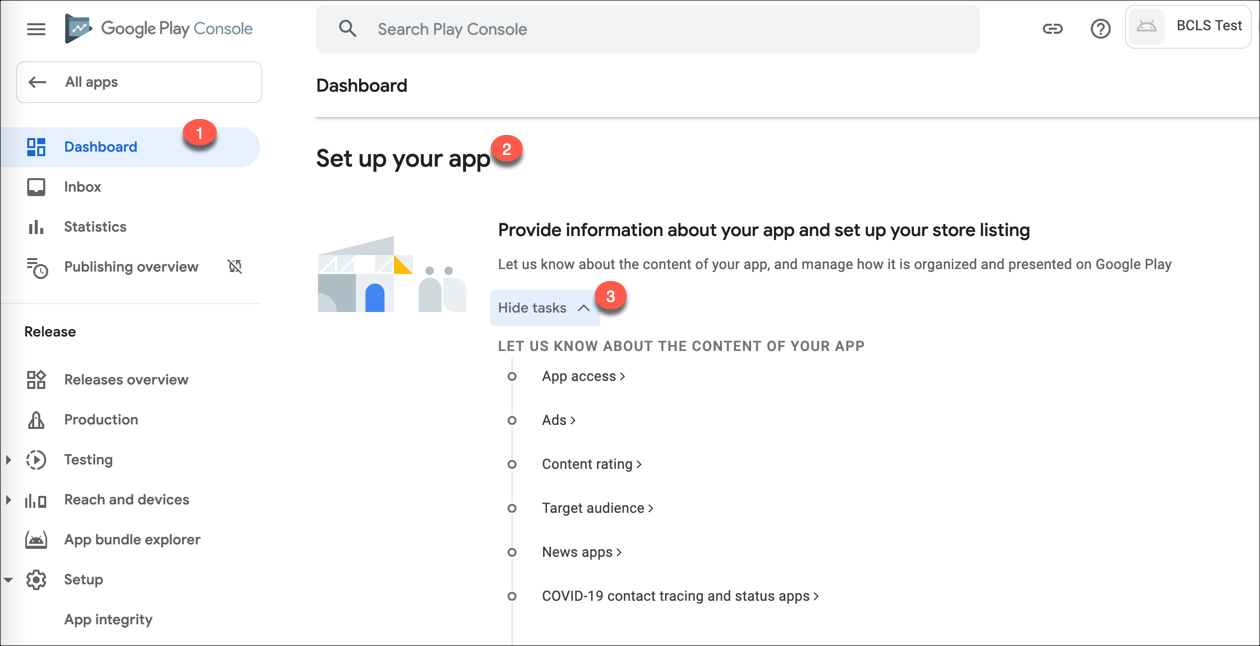The image size is (1260, 646).
Task: Click the Google Play Console logo
Action: click(159, 29)
